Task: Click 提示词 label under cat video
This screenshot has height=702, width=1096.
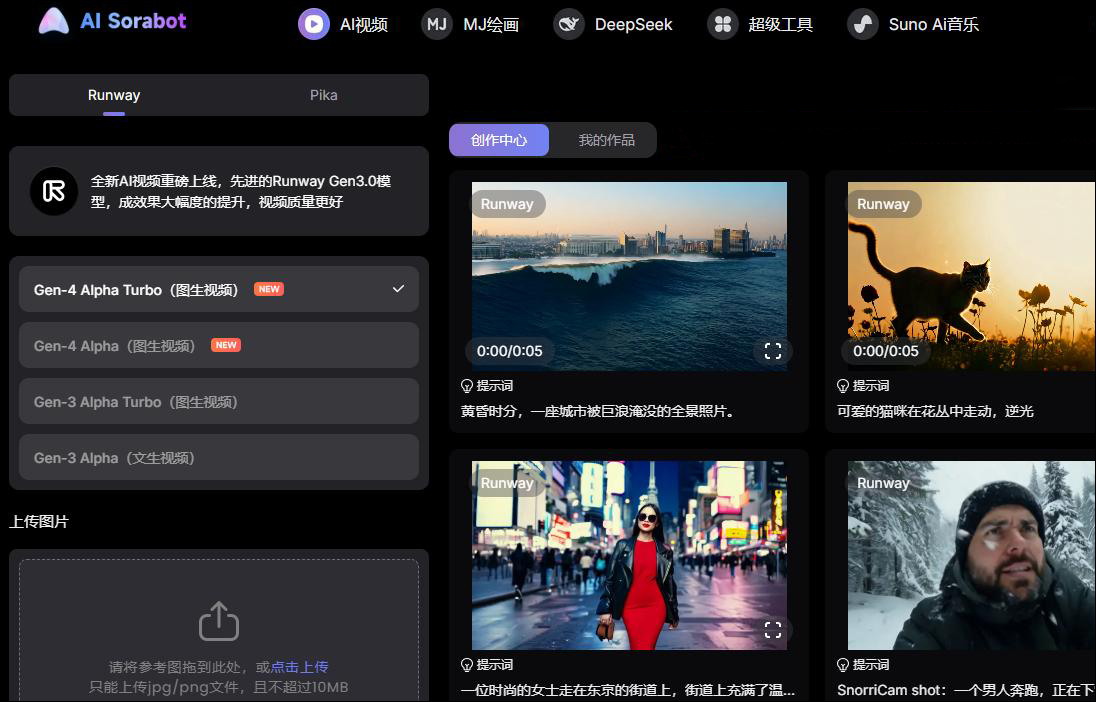Action: (x=871, y=386)
